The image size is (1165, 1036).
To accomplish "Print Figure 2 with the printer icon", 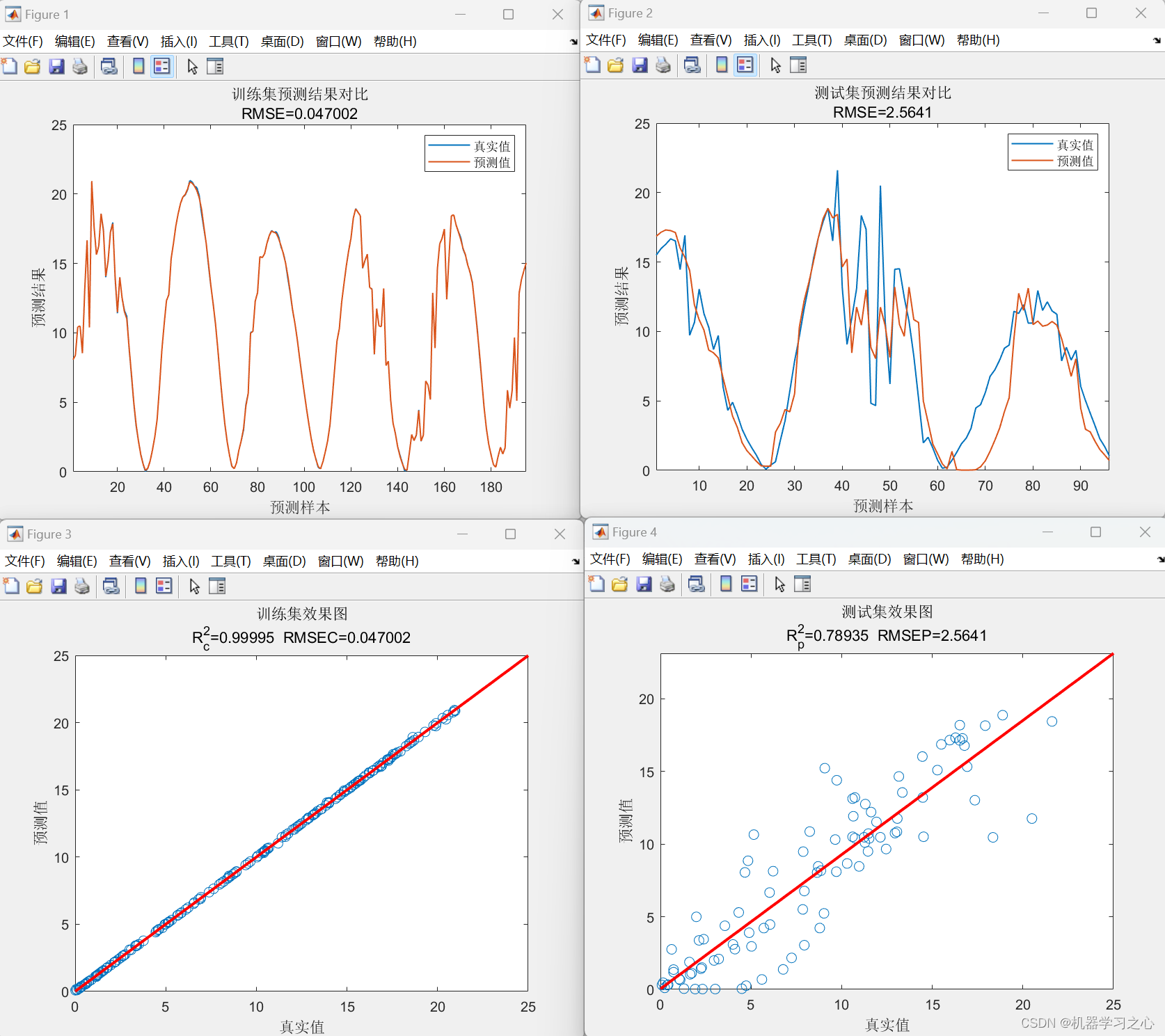I will tap(663, 65).
